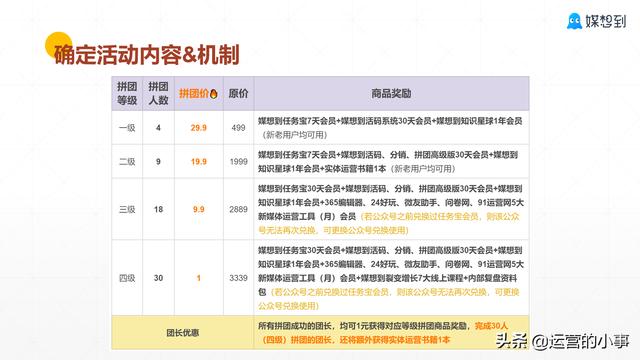This screenshot has width=640, height=360.
Task: Click the (新老用户均可用) note in 一级 row
Action: tap(294, 135)
